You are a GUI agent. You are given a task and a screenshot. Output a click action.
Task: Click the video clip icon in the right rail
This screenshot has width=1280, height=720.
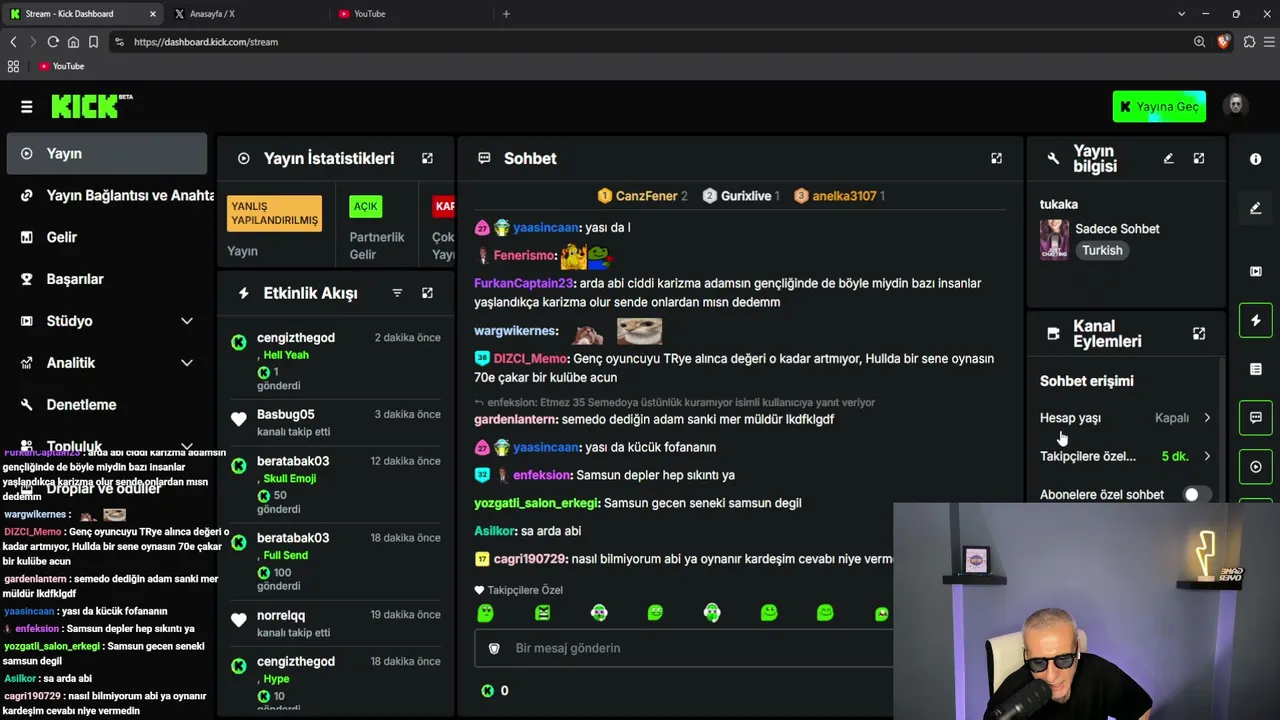[1256, 271]
